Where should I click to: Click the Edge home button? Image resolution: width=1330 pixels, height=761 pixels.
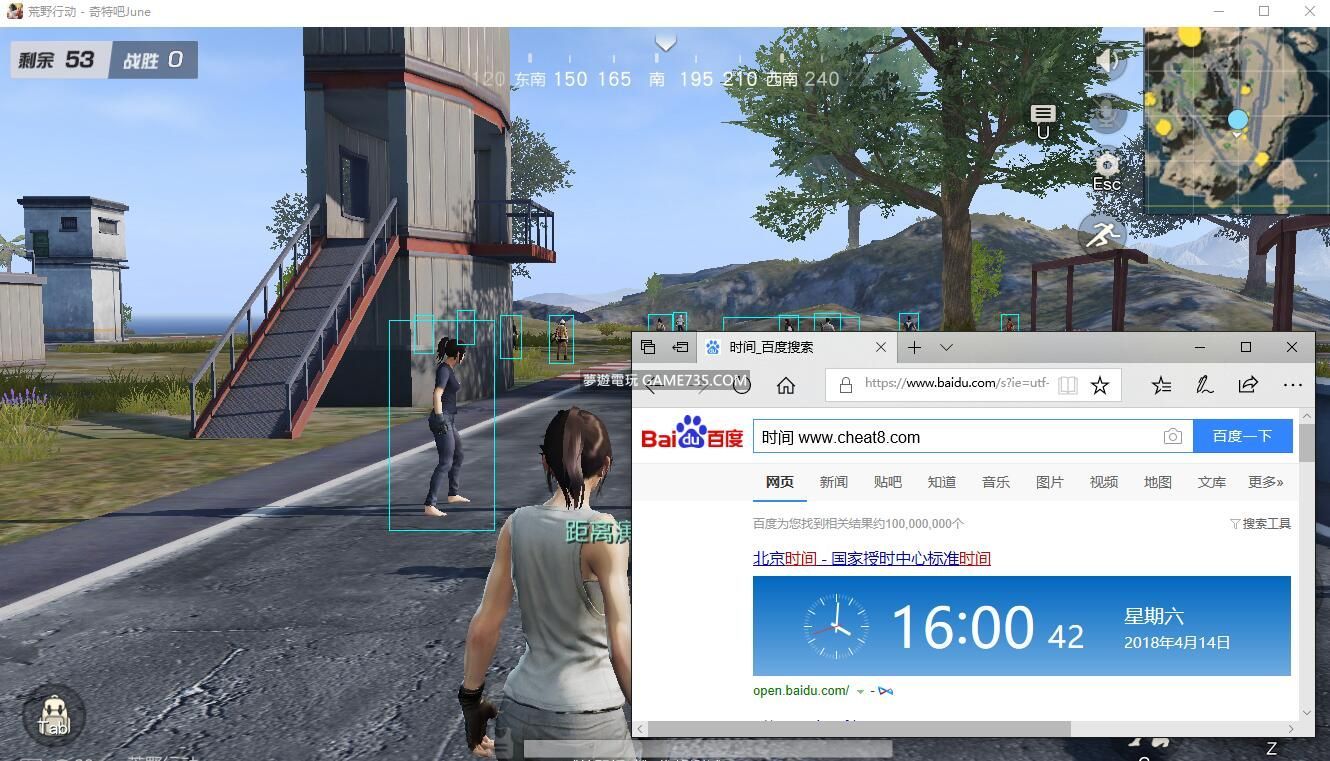pyautogui.click(x=786, y=386)
